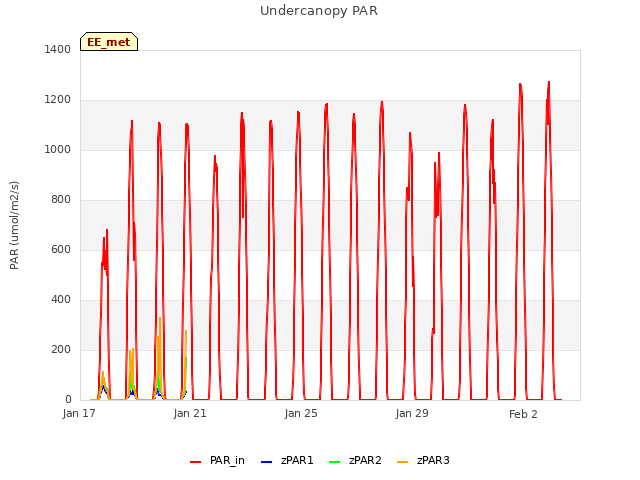Image resolution: width=640 pixels, height=480 pixels.
Task: Click the Feb 2 x-axis label
Action: tap(523, 414)
